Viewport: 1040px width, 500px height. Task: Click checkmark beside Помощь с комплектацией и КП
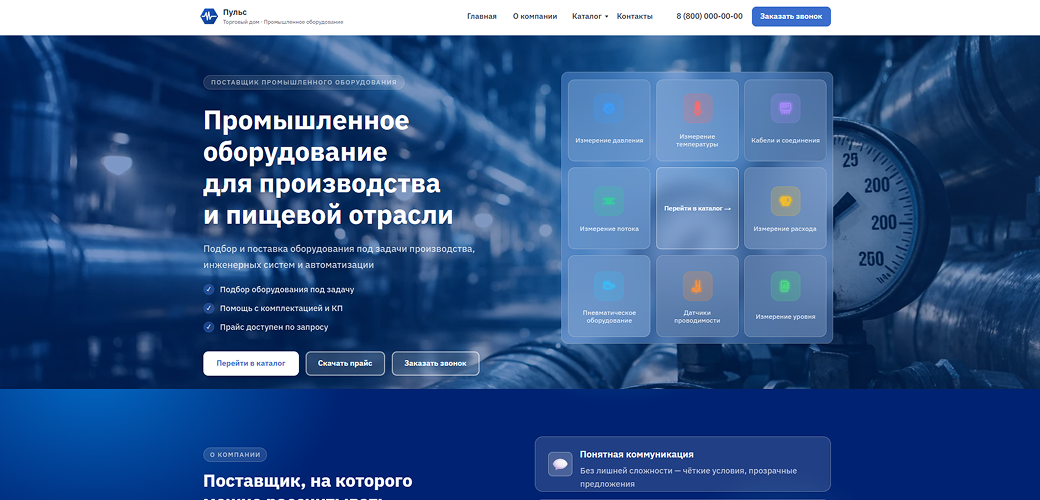(209, 308)
